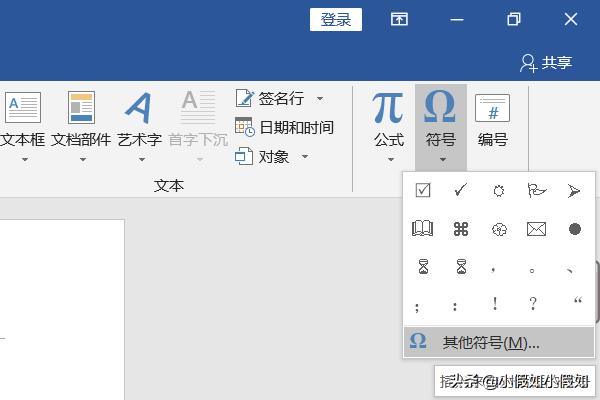Screen dimensions: 600x400
Task: Minimize the Word window
Action: pyautogui.click(x=457, y=20)
